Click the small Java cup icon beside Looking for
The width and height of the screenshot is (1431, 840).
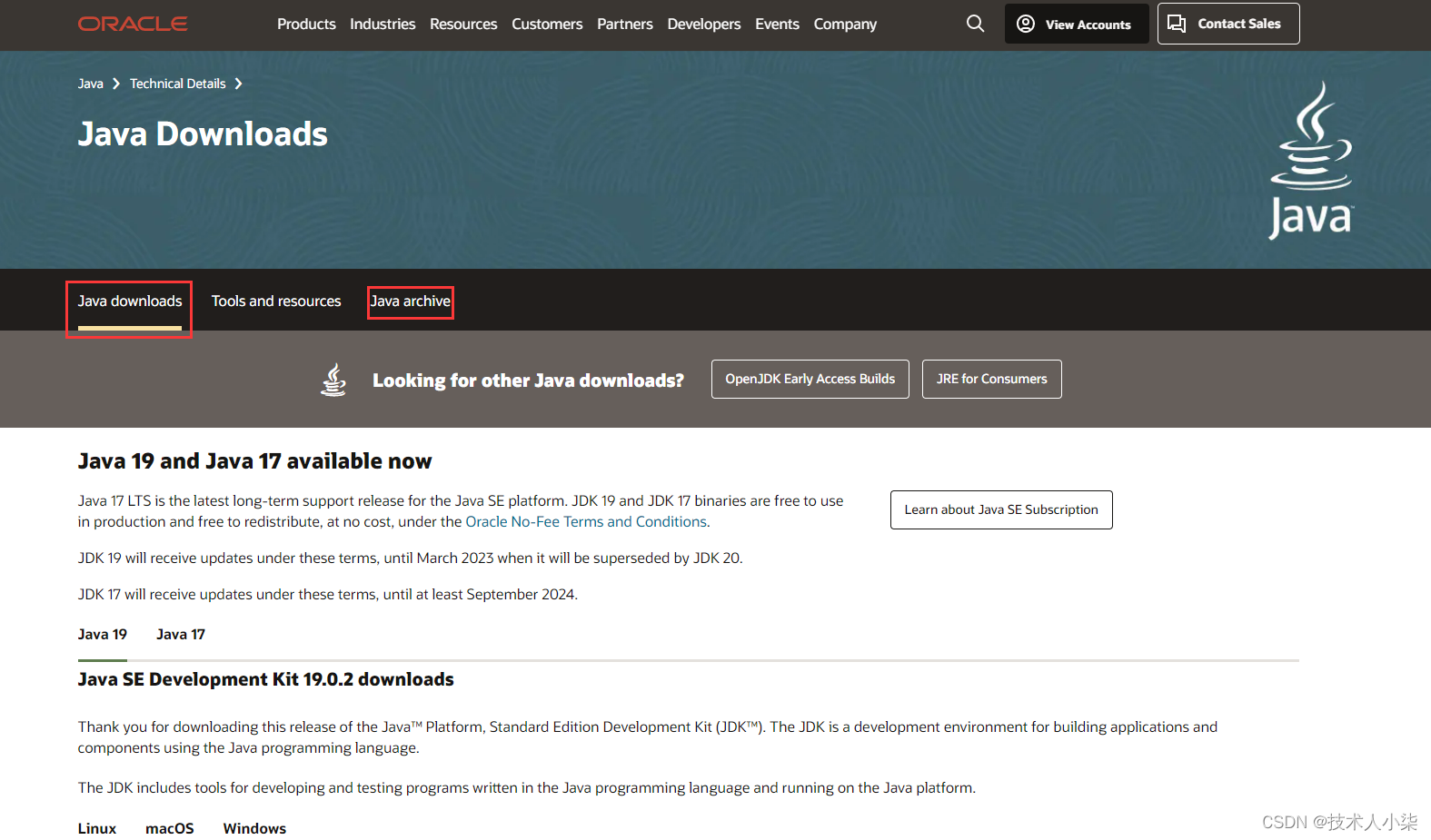click(333, 380)
